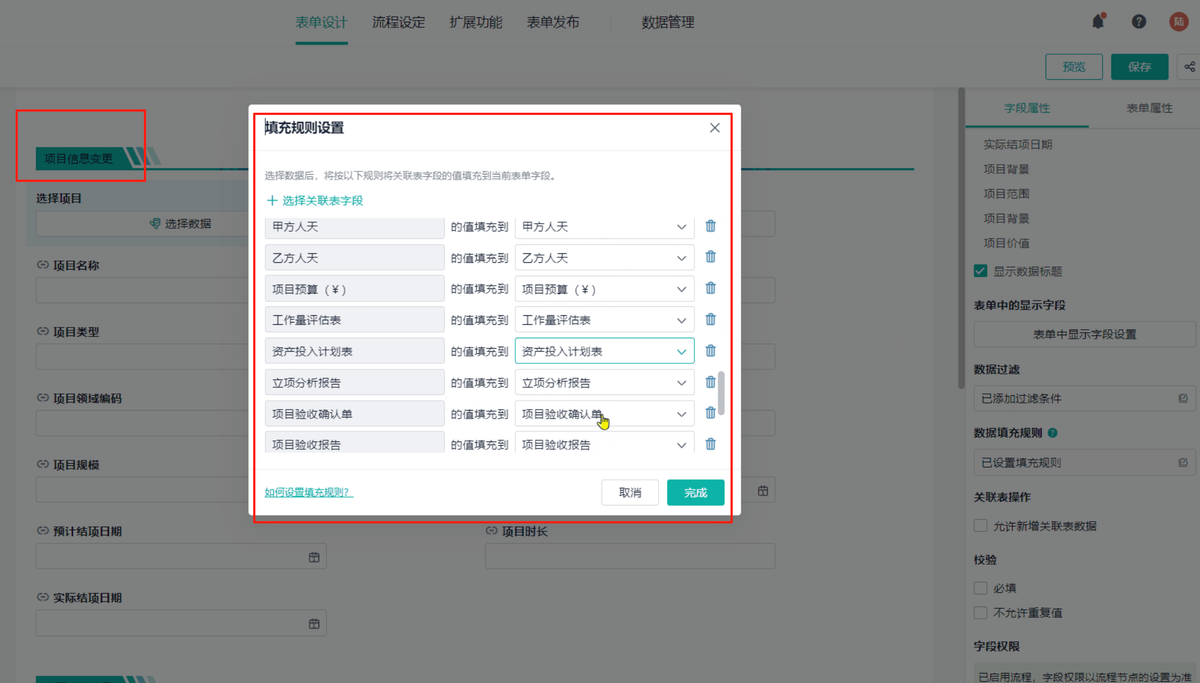Switch to the 流程设定 tab
The image size is (1200, 683).
pos(398,22)
